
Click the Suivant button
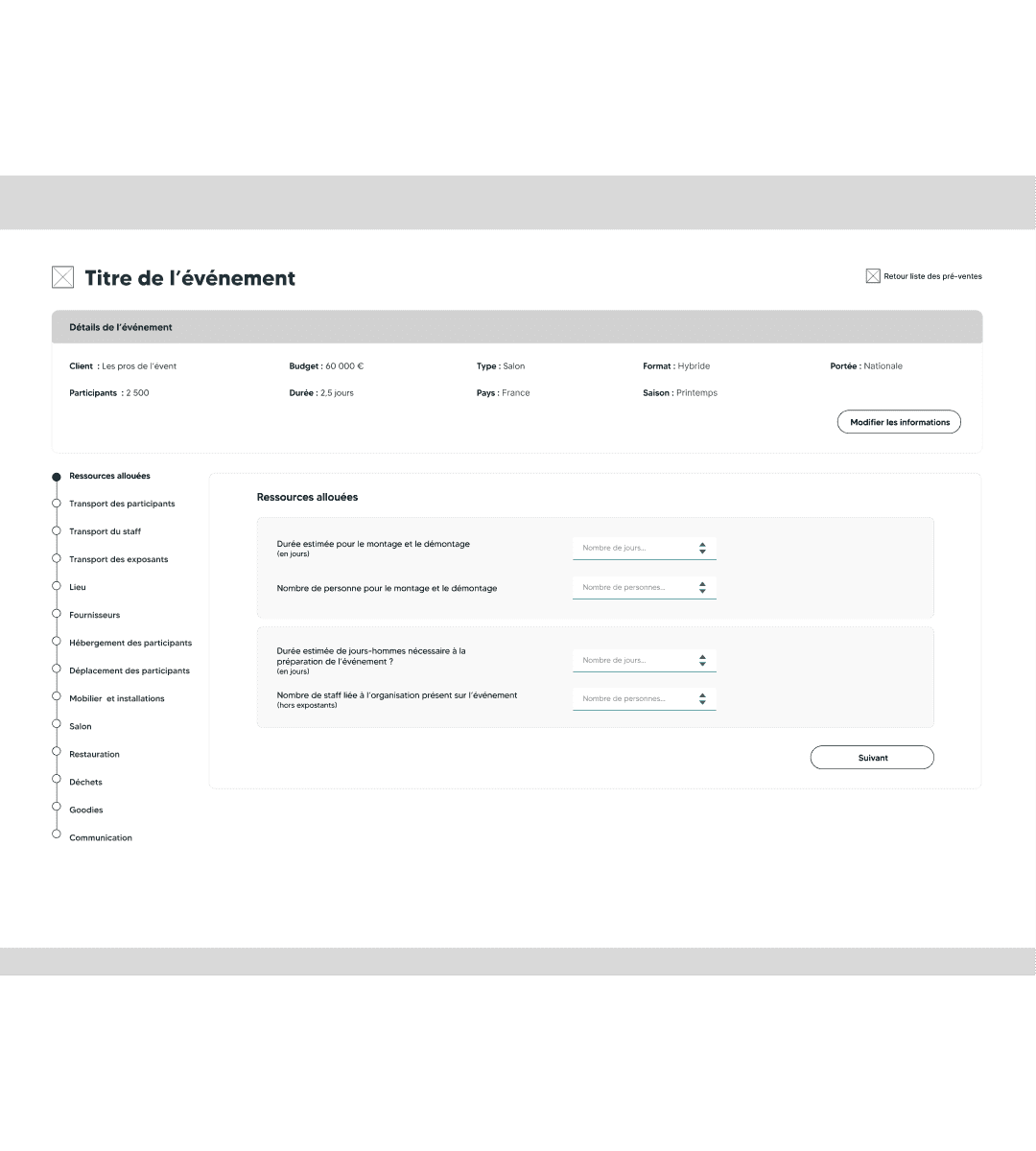871,757
